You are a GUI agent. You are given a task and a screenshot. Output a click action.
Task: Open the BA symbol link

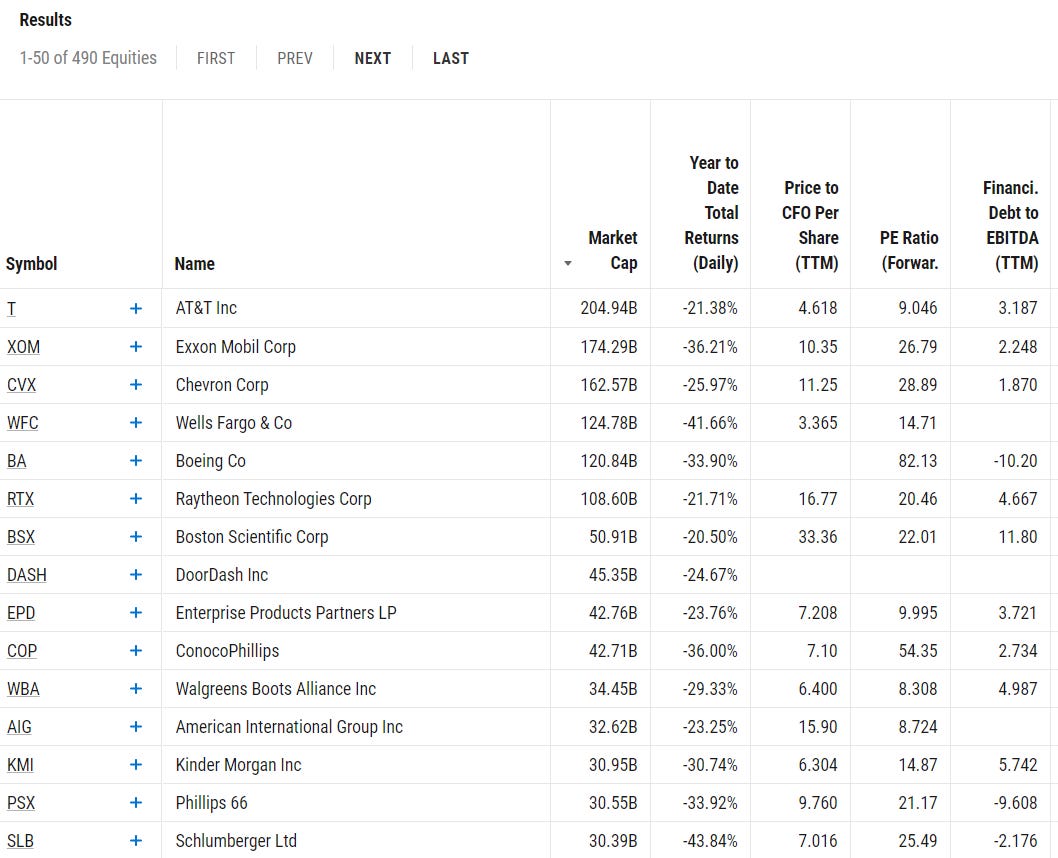click(x=16, y=461)
